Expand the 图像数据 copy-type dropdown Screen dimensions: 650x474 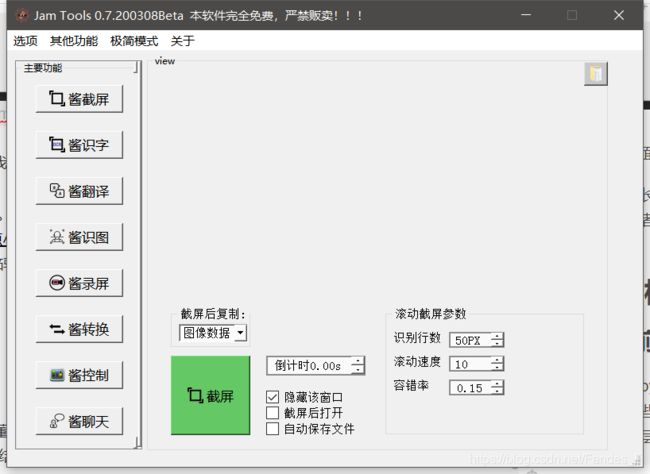(240, 333)
